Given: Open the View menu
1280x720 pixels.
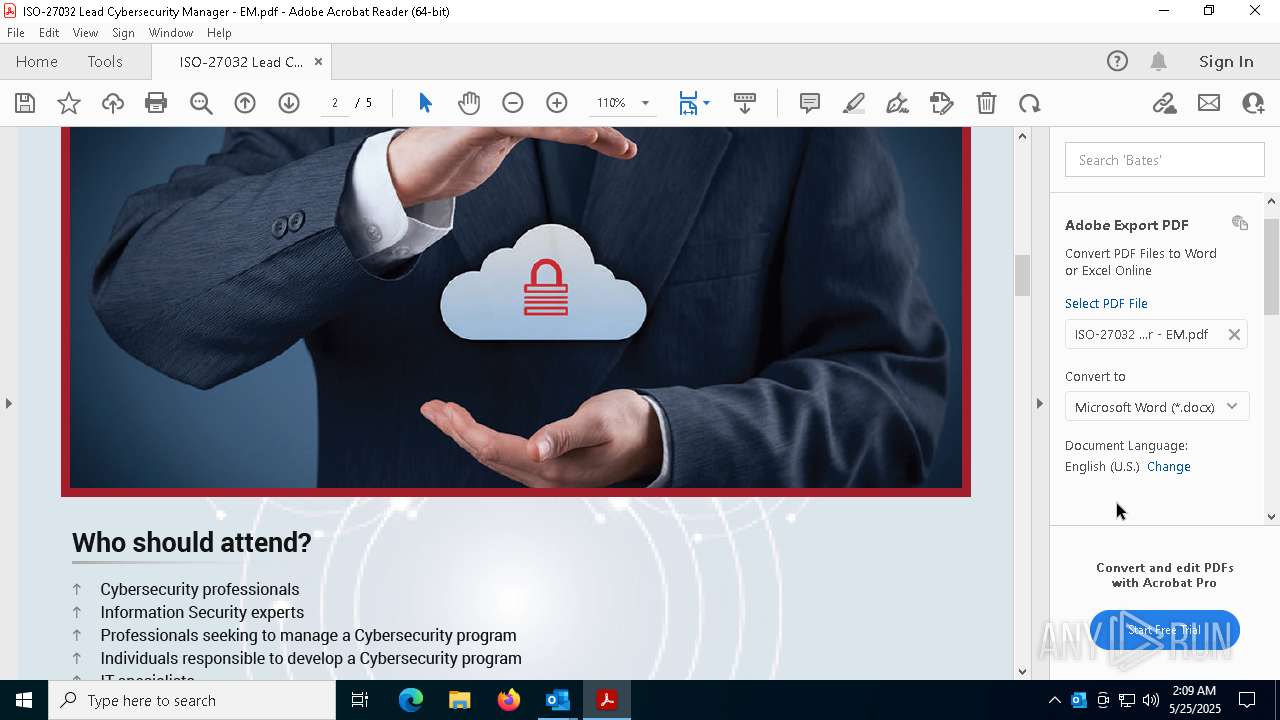Looking at the screenshot, I should click(85, 33).
